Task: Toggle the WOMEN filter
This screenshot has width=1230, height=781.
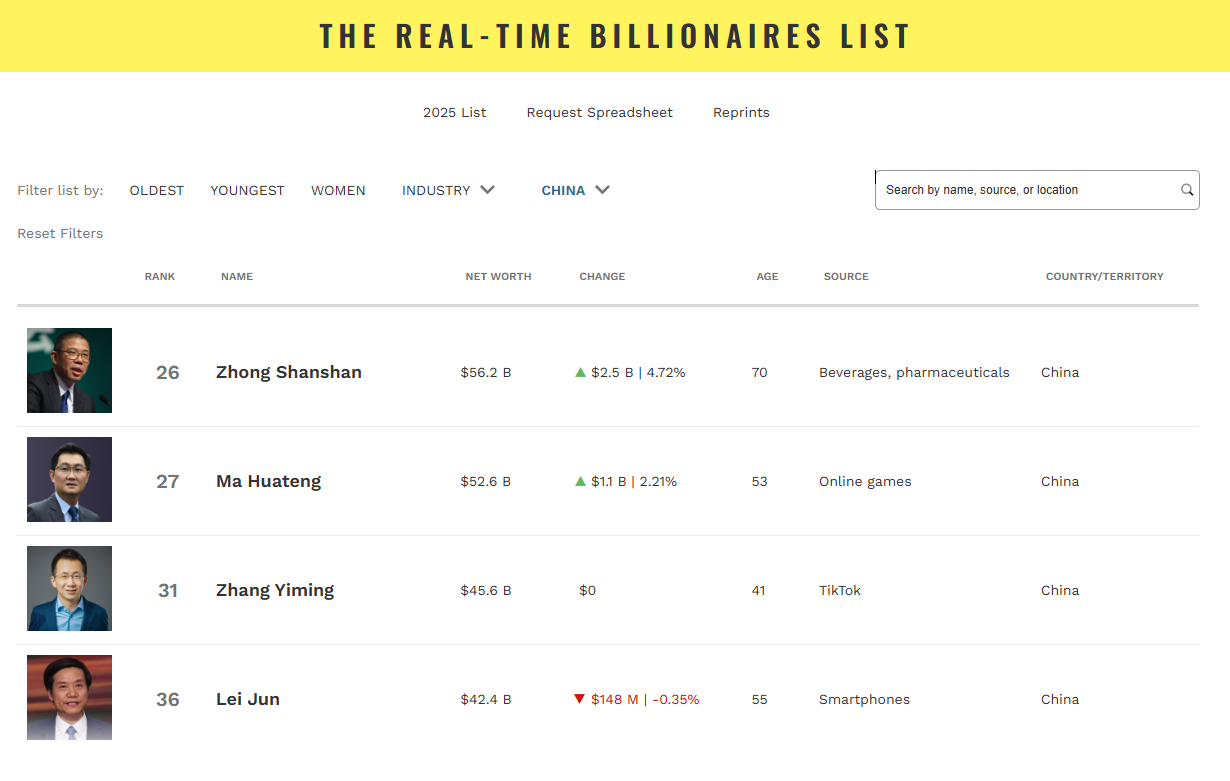Action: point(338,190)
